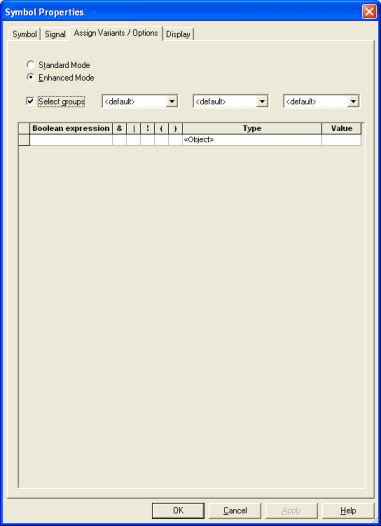Click the | operator column header
The image size is (381, 526).
(133, 128)
